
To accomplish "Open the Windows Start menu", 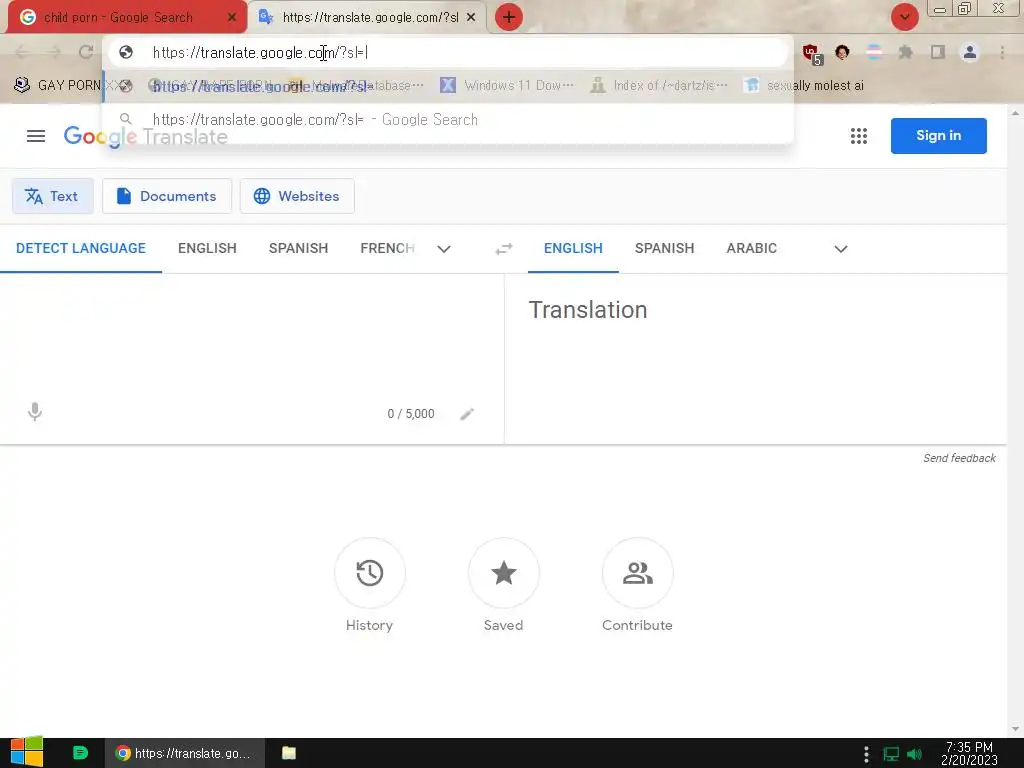I will (26, 752).
